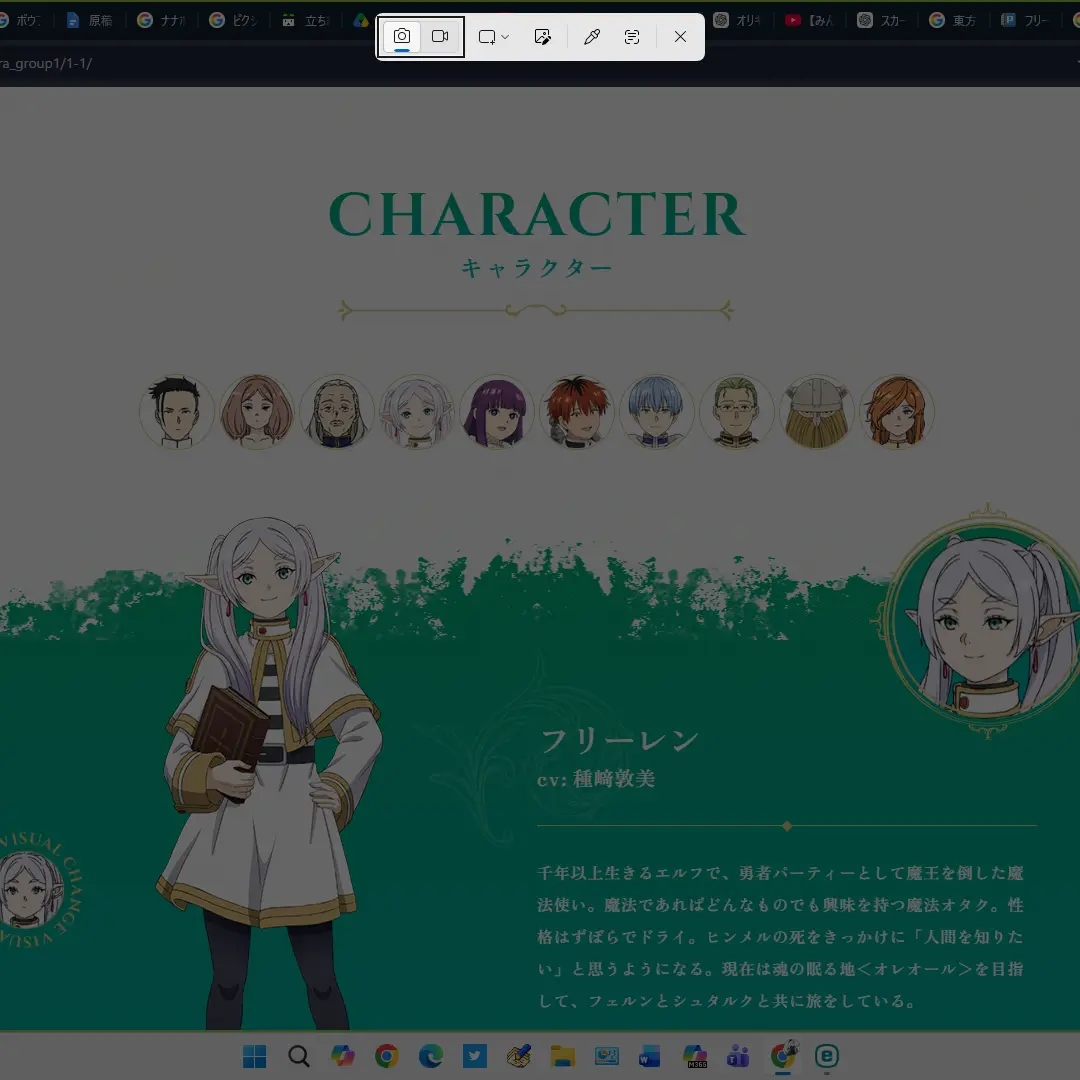This screenshot has width=1080, height=1080.
Task: Switch to the スカー ChatGPT tab
Action: (x=881, y=20)
